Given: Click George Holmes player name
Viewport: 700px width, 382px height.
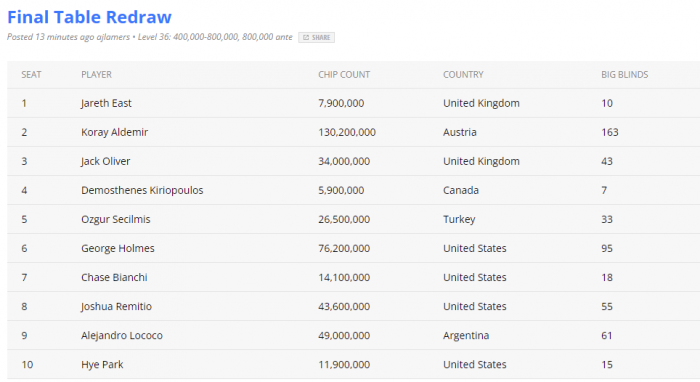Looking at the screenshot, I should tap(118, 248).
